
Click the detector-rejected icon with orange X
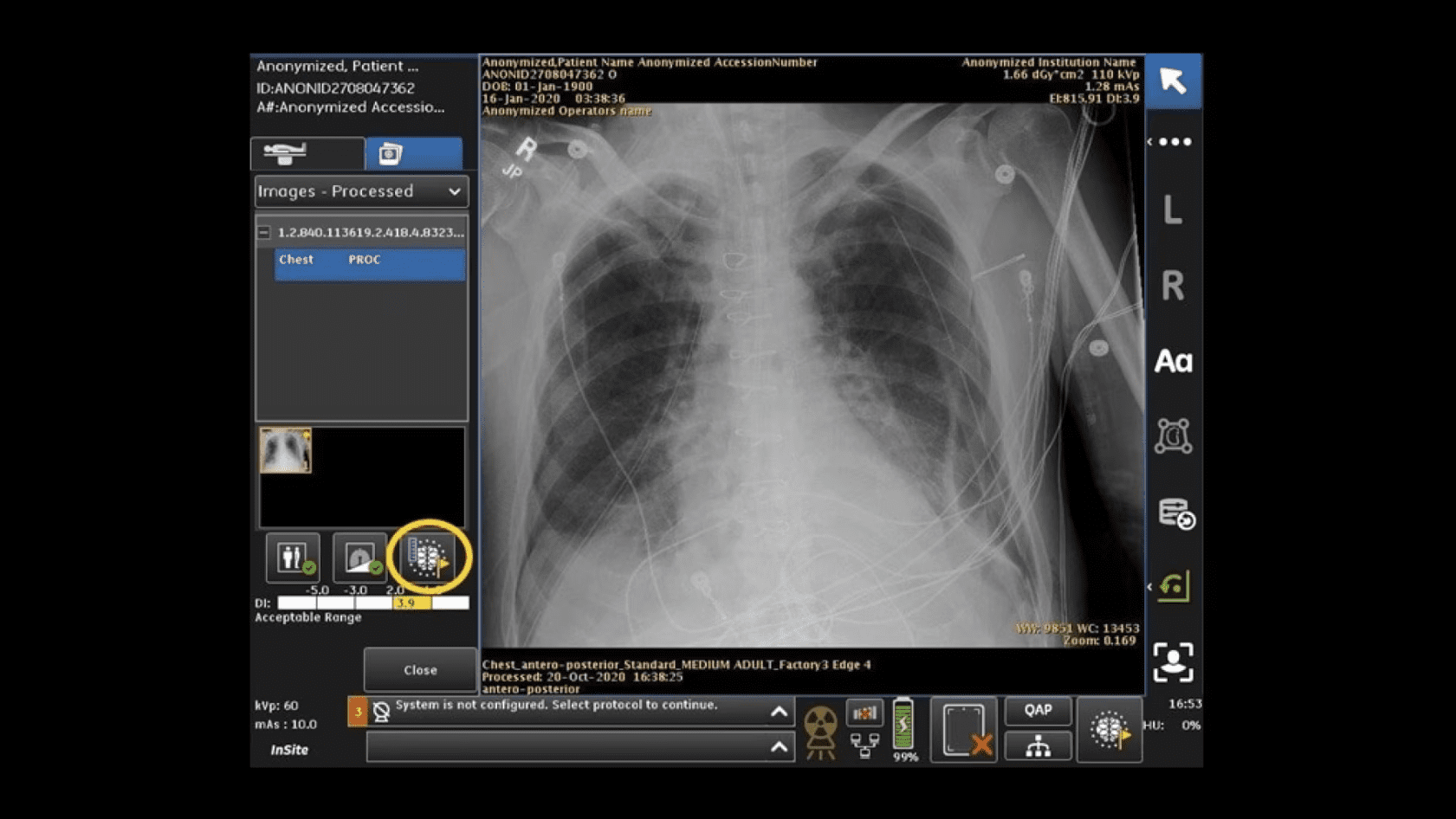point(964,730)
